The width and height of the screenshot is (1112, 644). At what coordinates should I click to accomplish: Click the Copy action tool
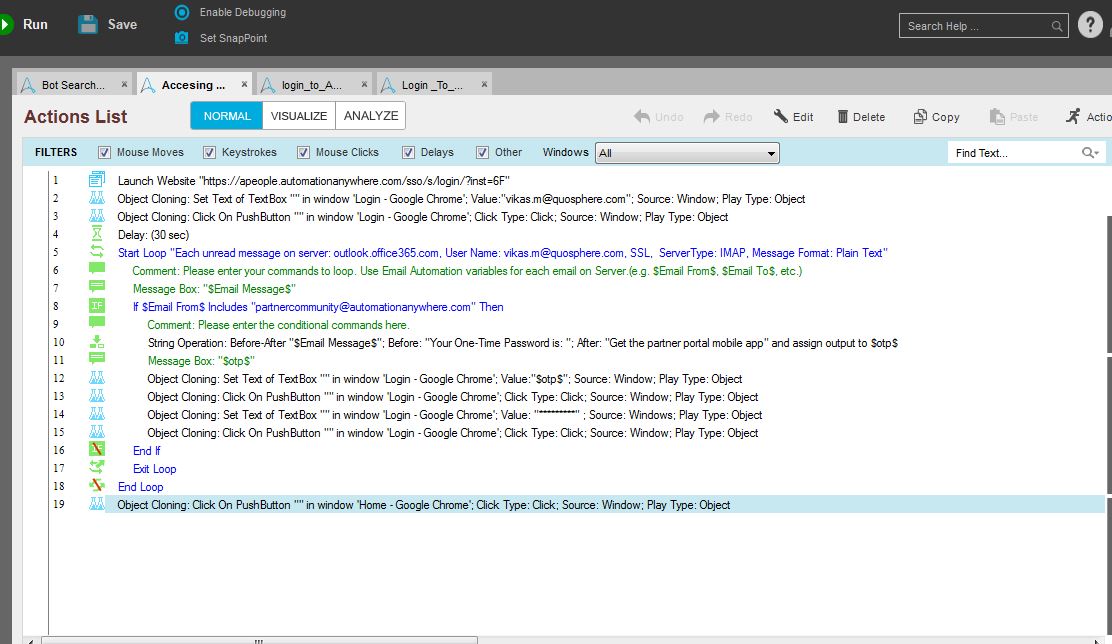[920, 117]
